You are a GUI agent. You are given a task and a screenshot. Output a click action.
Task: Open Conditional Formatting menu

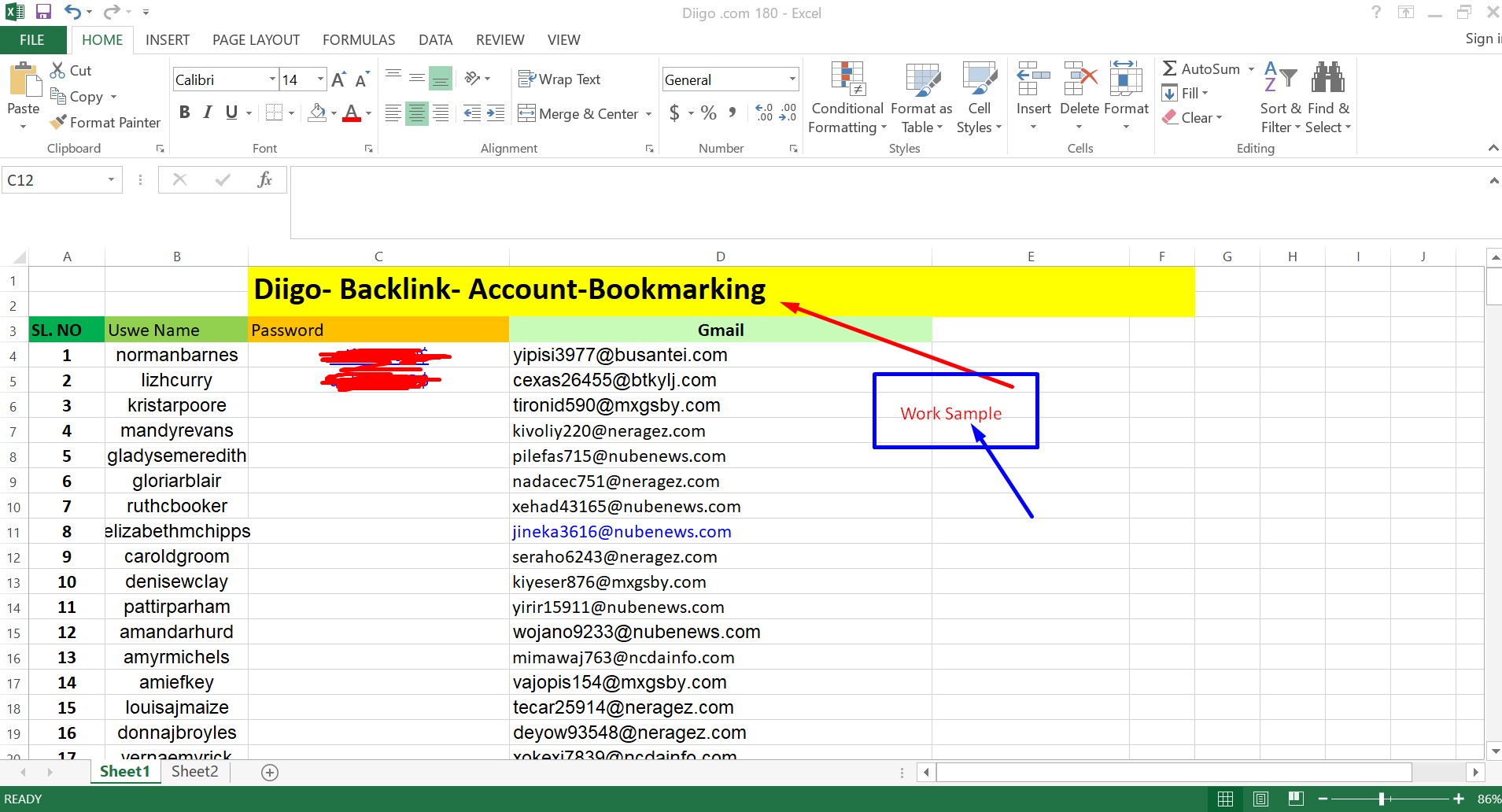pos(847,98)
